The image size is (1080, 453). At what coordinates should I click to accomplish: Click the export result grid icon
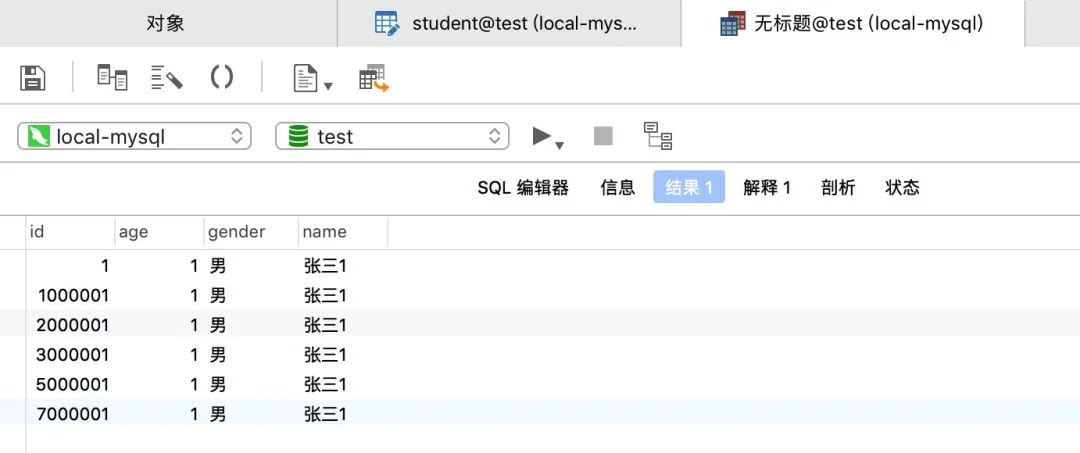coord(373,78)
